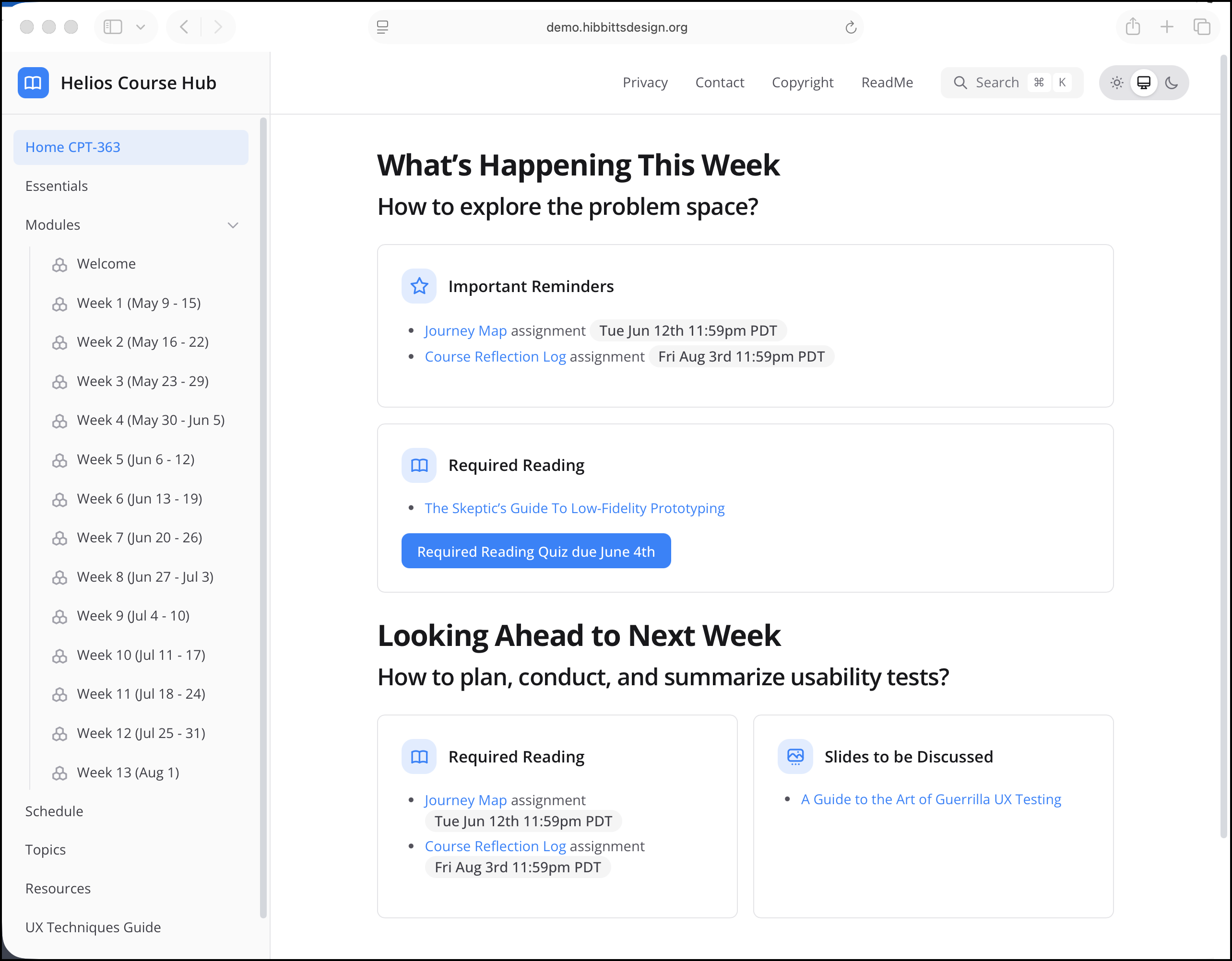Click the Safari share icon

[1133, 26]
